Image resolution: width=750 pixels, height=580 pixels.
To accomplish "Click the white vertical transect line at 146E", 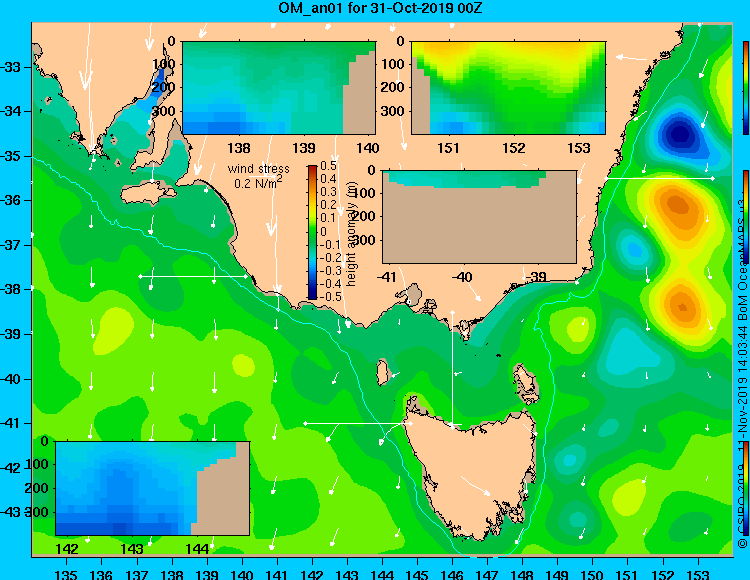I will pyautogui.click(x=452, y=368).
